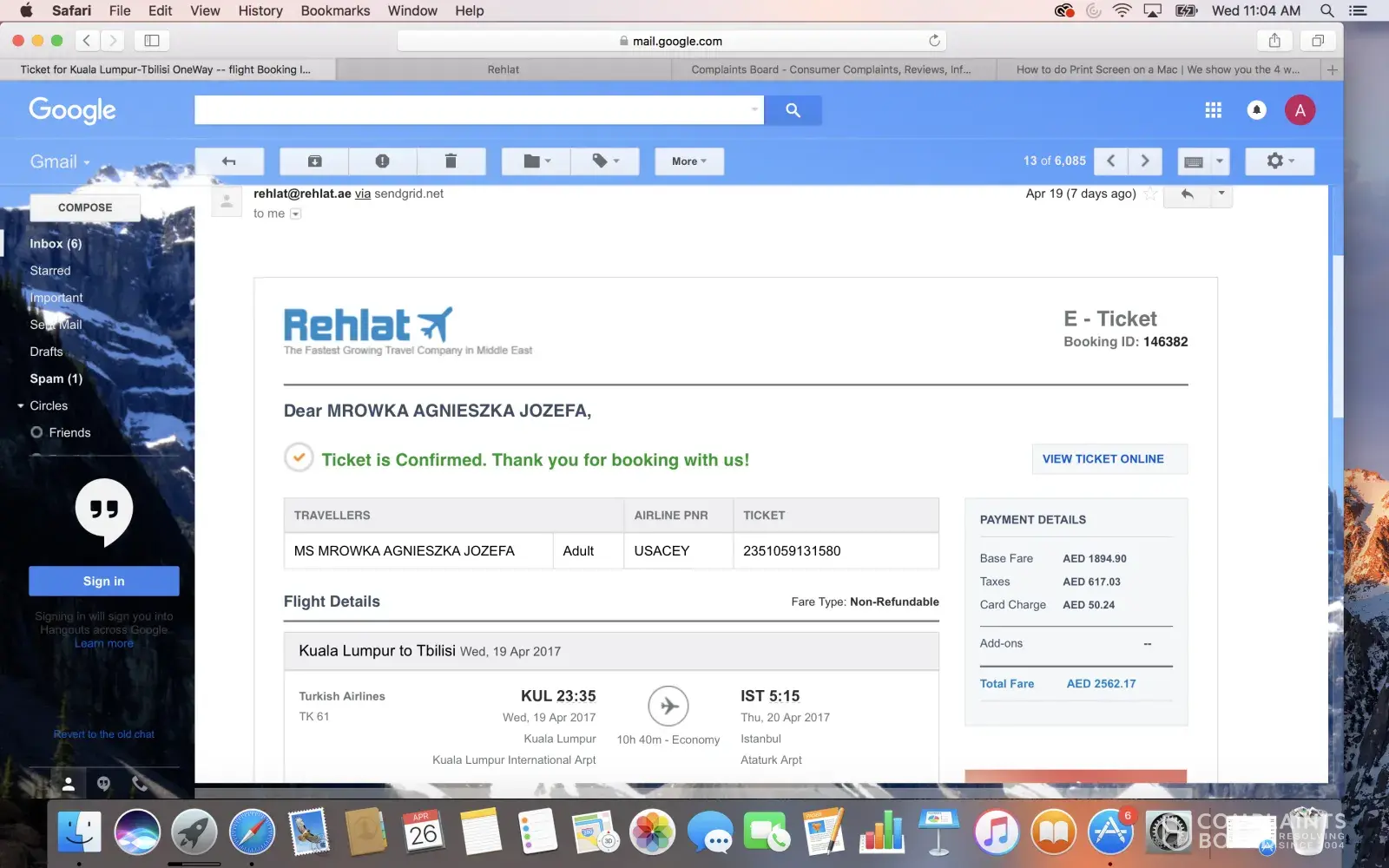Open the Window menu
This screenshot has height=868, width=1389.
(x=412, y=10)
